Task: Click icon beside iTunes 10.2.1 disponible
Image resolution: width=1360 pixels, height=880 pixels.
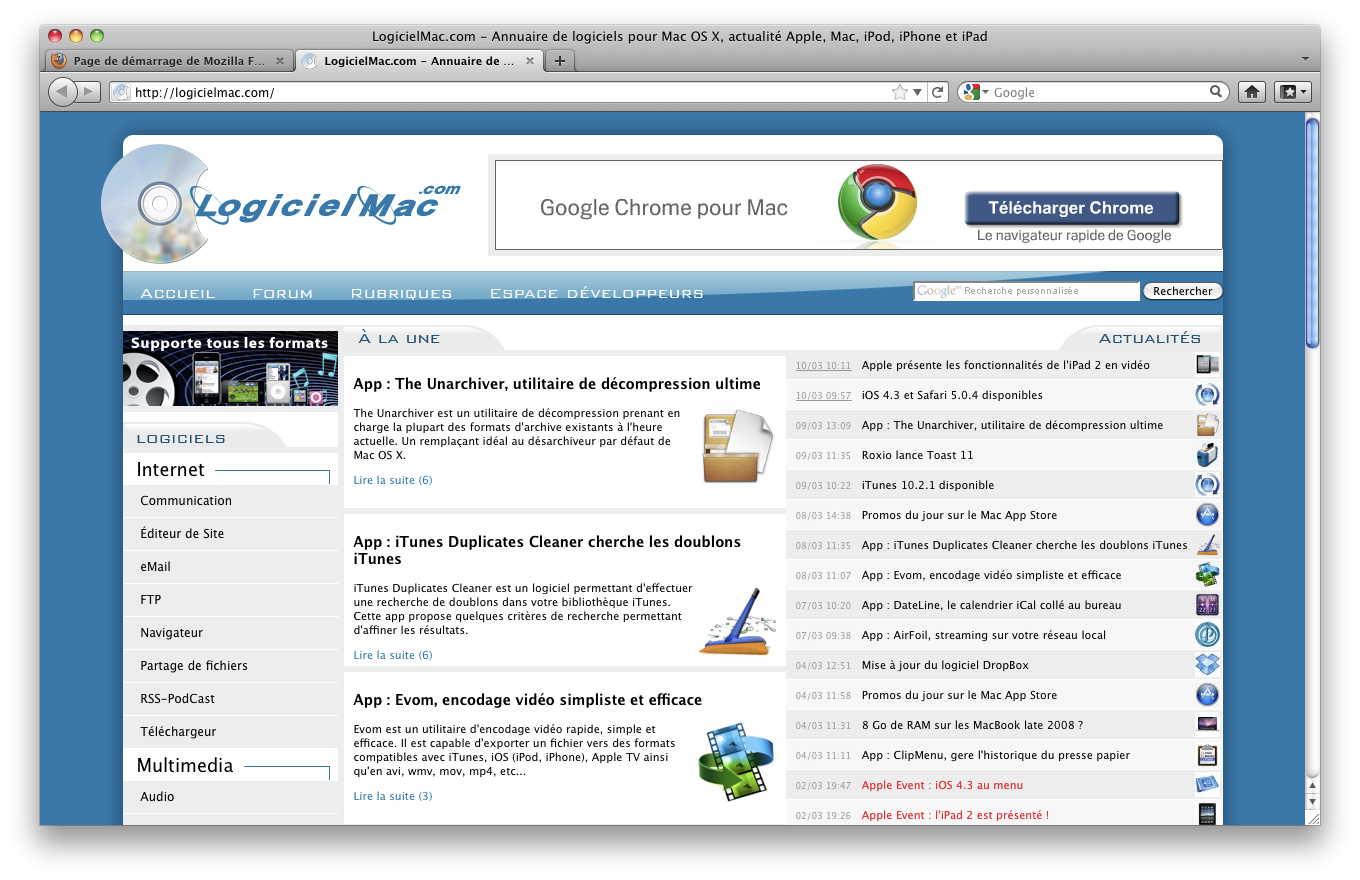Action: pos(1207,485)
